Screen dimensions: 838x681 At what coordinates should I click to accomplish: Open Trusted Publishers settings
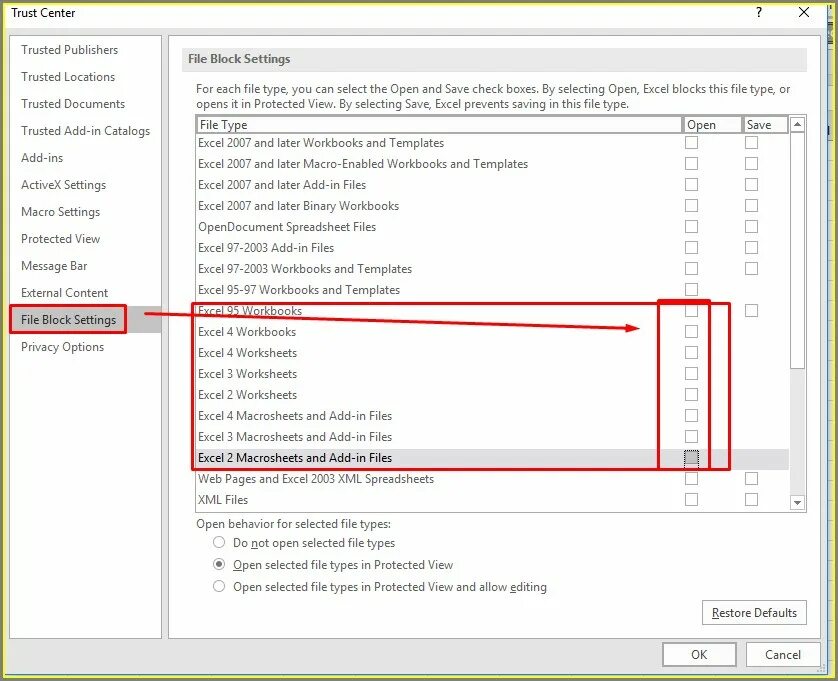tap(69, 50)
